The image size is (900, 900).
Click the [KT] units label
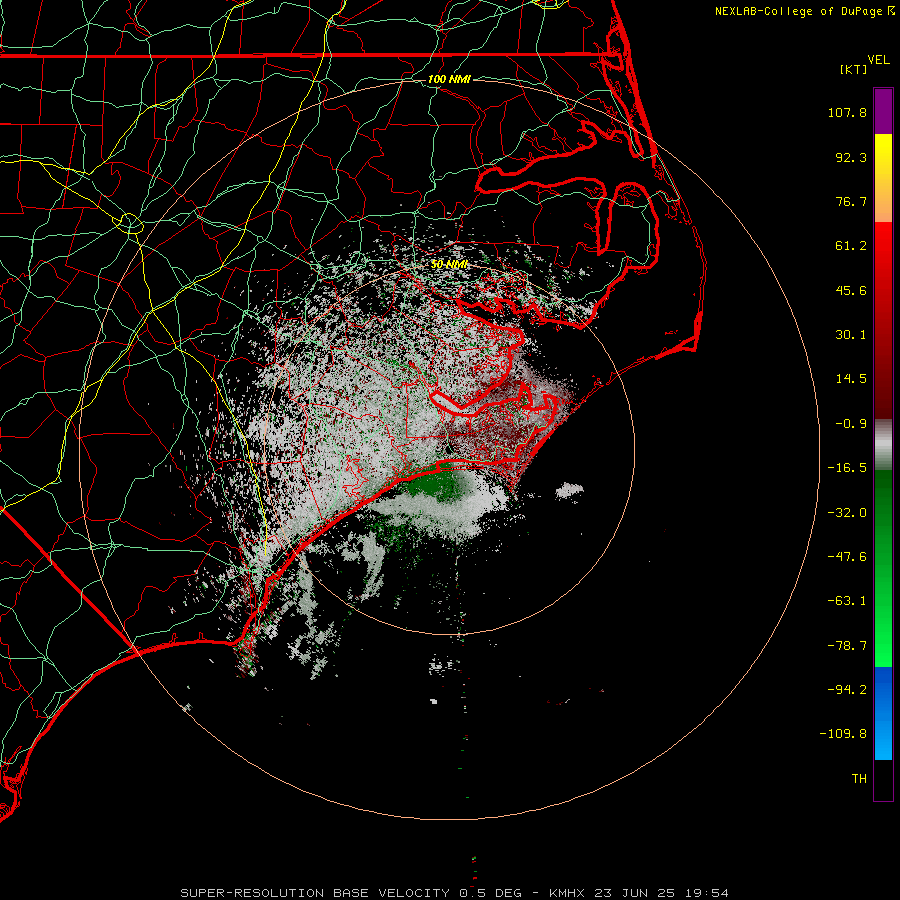pyautogui.click(x=854, y=69)
